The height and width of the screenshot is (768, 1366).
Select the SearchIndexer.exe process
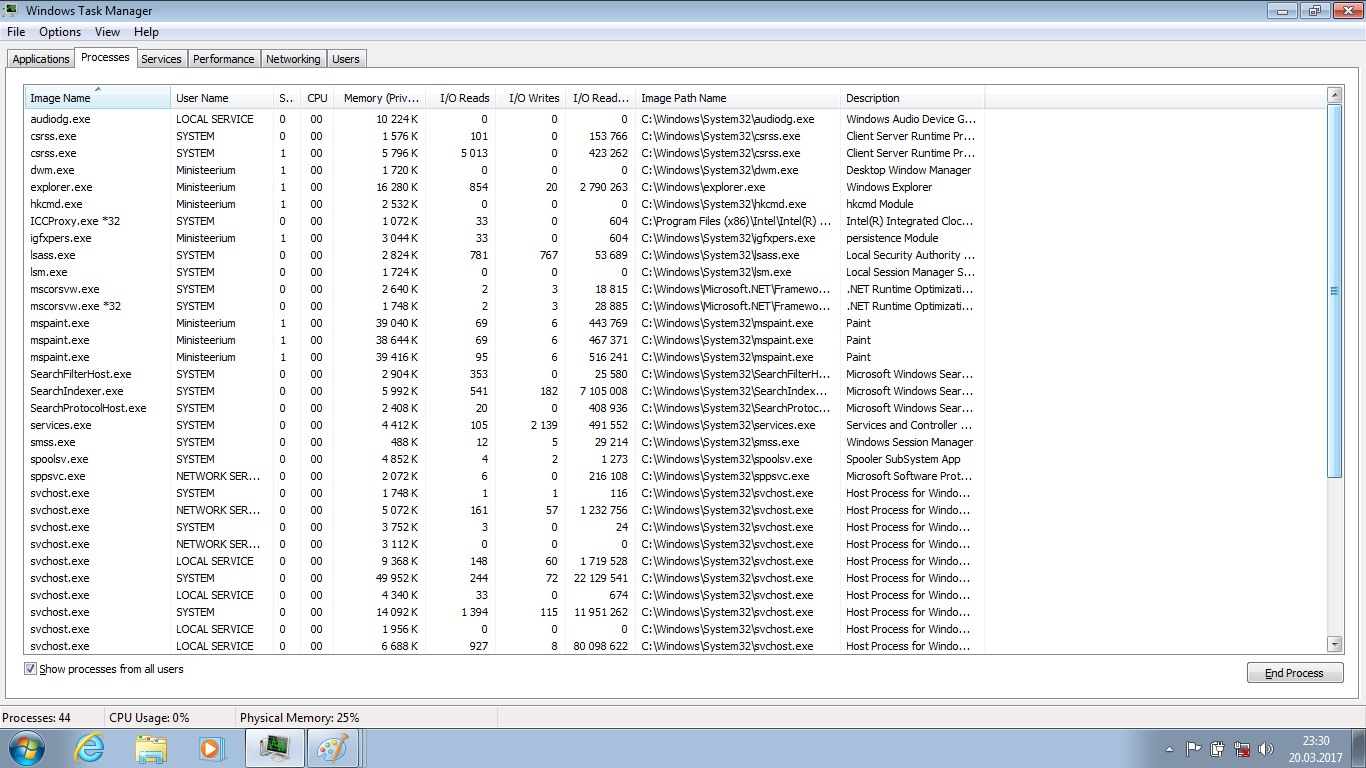point(505,391)
